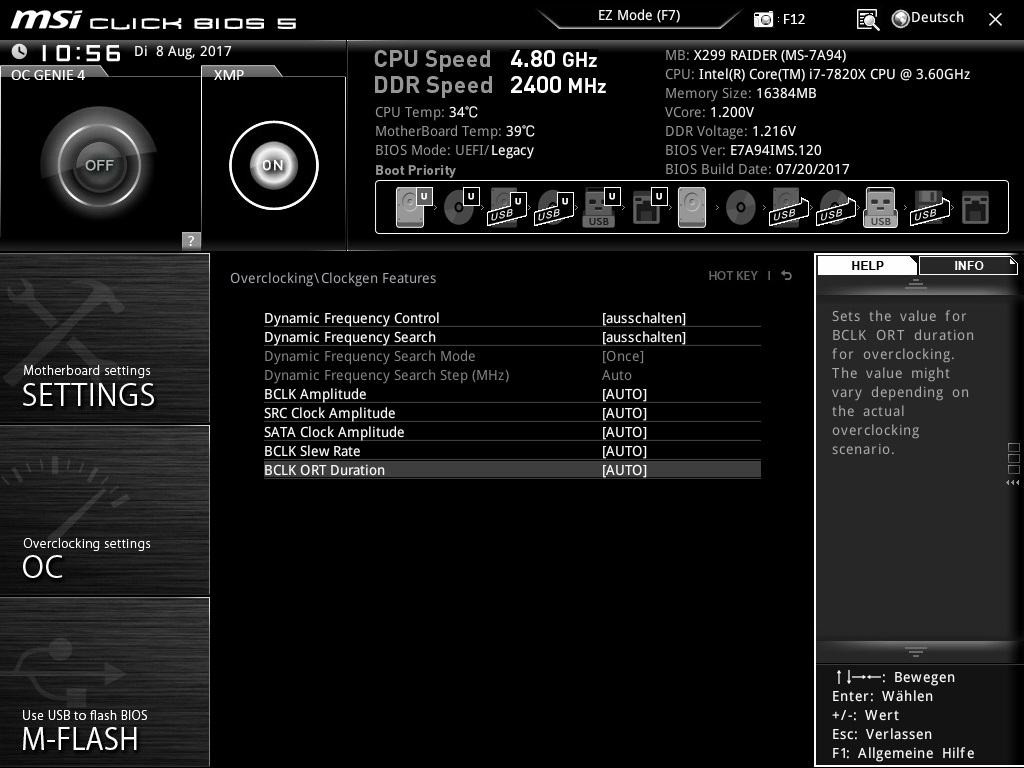
Task: Open the BIOS search magnifier icon
Action: click(x=867, y=19)
